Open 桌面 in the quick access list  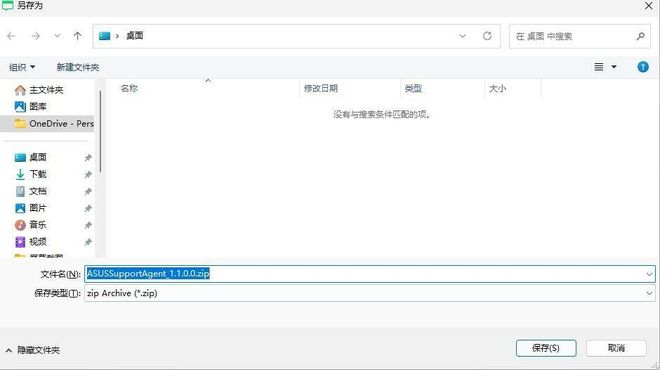click(30, 157)
